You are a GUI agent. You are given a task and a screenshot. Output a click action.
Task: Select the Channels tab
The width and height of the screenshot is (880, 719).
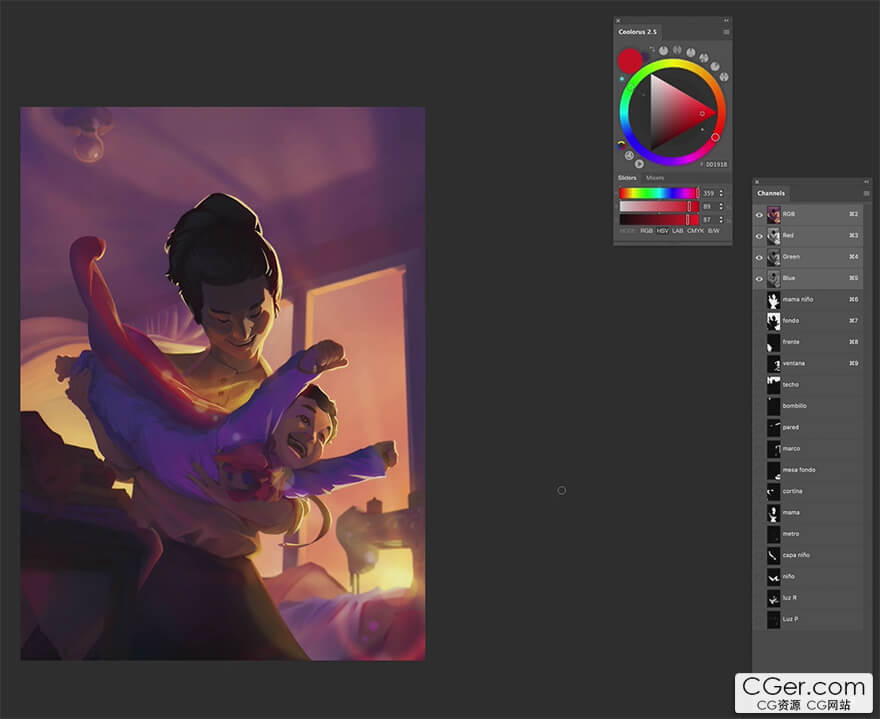[771, 193]
